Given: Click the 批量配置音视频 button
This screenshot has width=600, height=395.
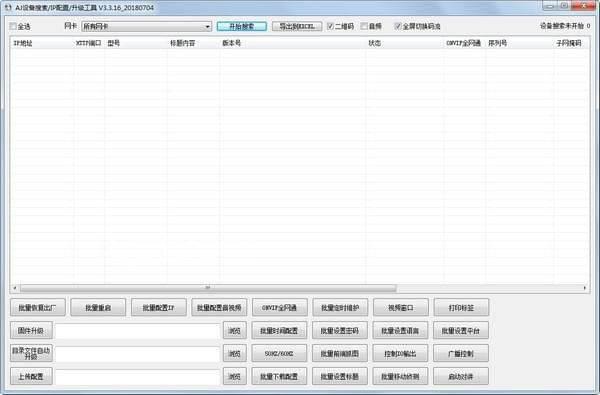Looking at the screenshot, I should [219, 307].
